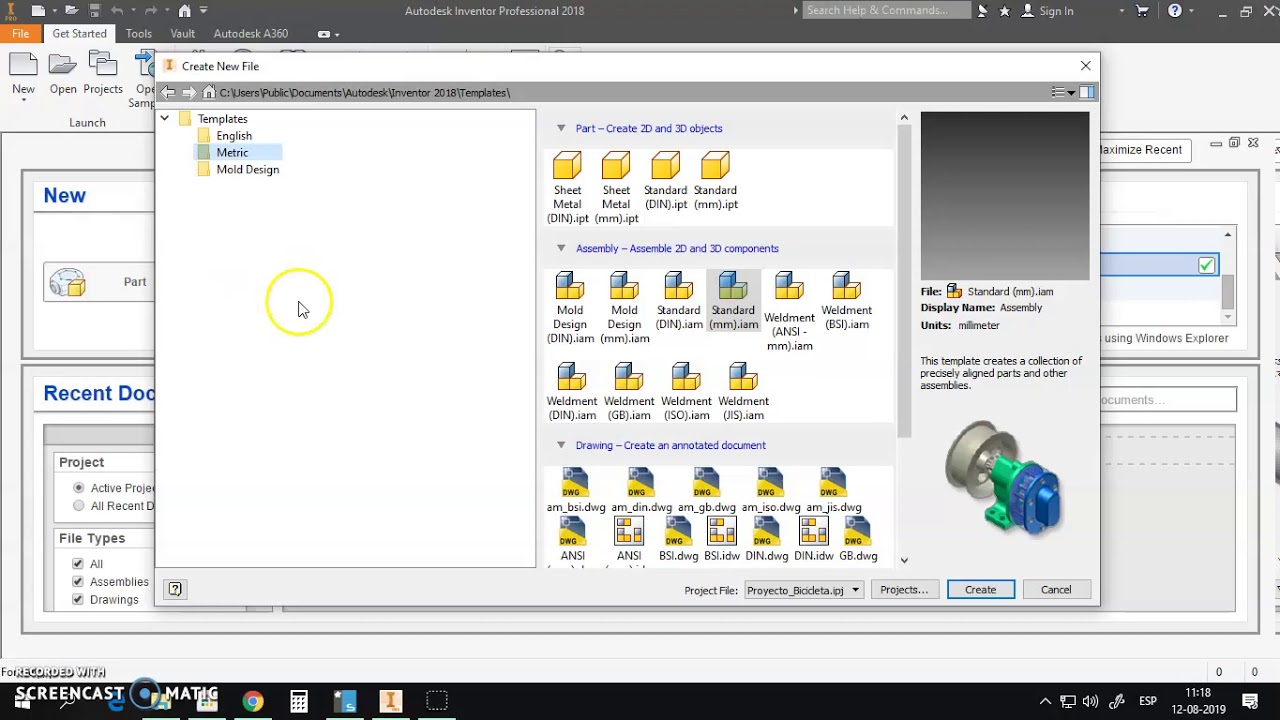The image size is (1280, 720).
Task: Switch to Vault ribbon tab
Action: click(x=183, y=33)
